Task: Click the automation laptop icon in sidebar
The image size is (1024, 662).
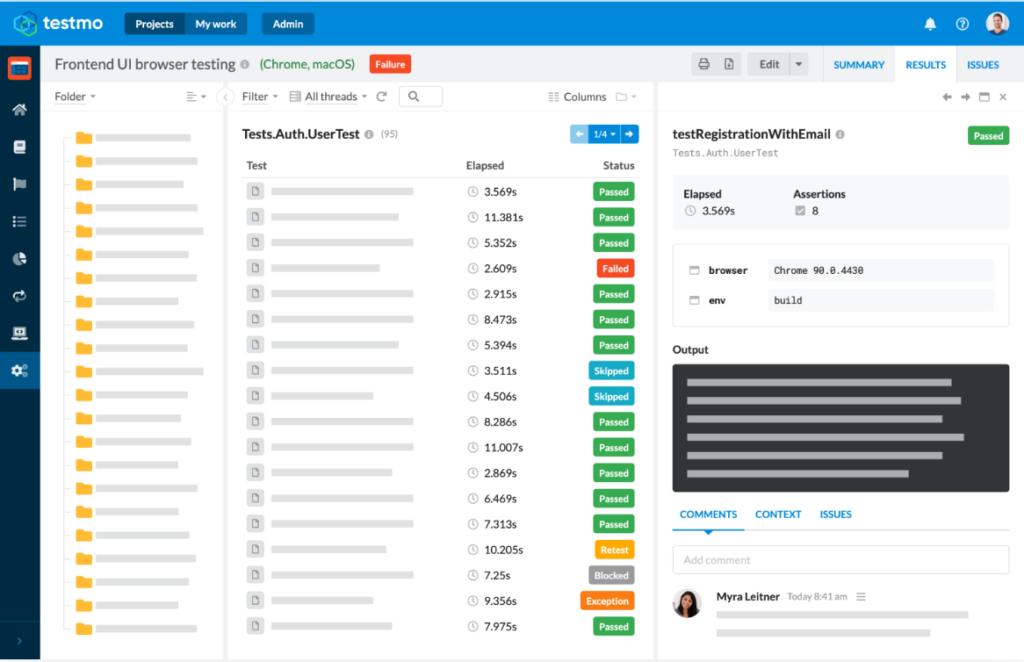Action: [20, 330]
